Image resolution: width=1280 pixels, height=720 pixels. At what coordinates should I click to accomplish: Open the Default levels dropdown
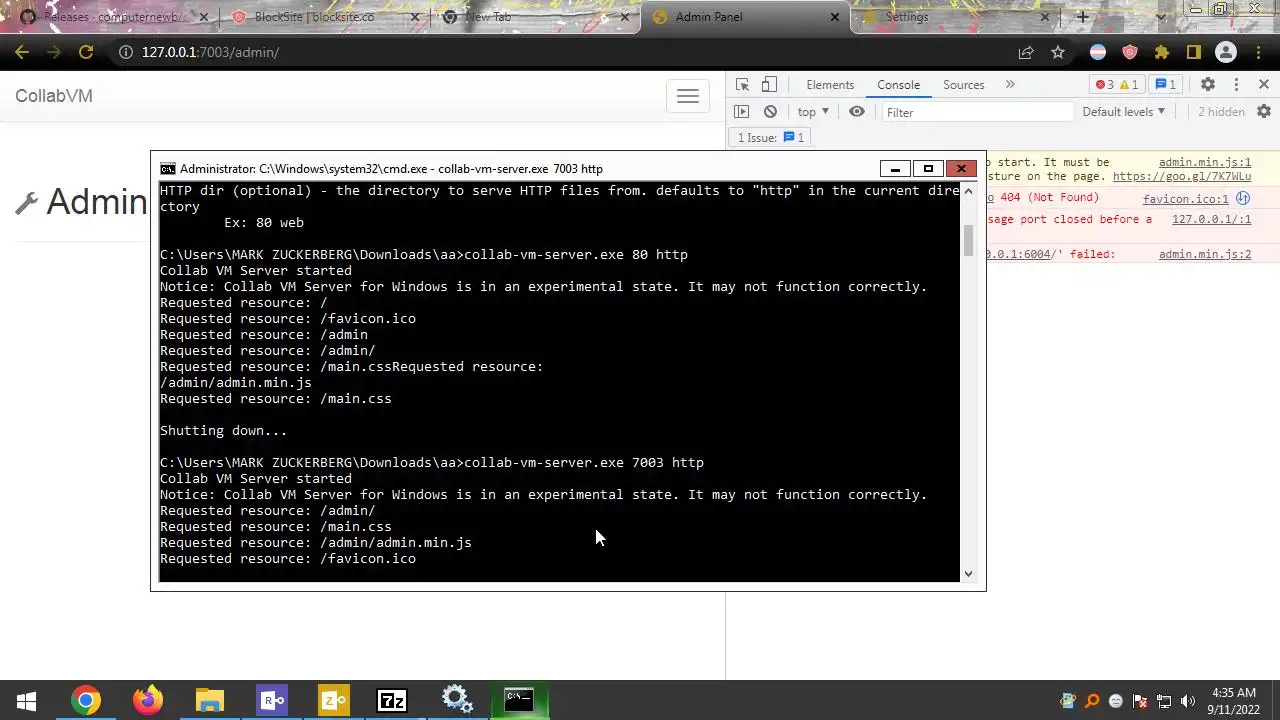click(x=1124, y=112)
